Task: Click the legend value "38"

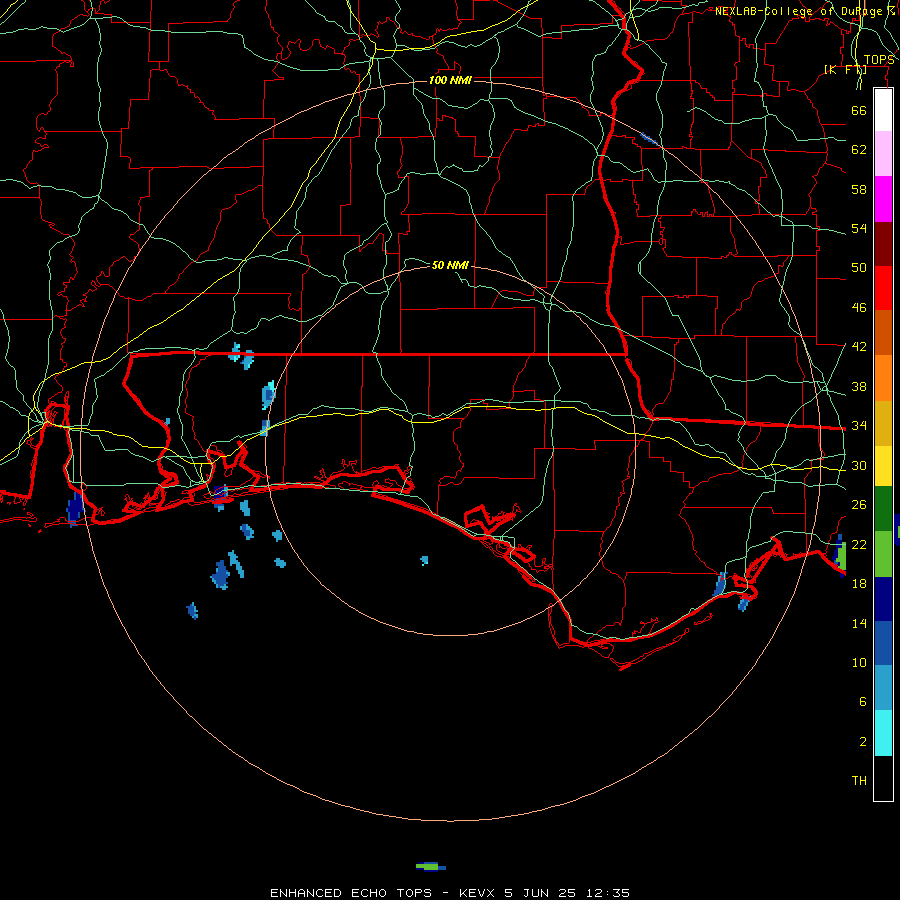Action: pos(859,386)
